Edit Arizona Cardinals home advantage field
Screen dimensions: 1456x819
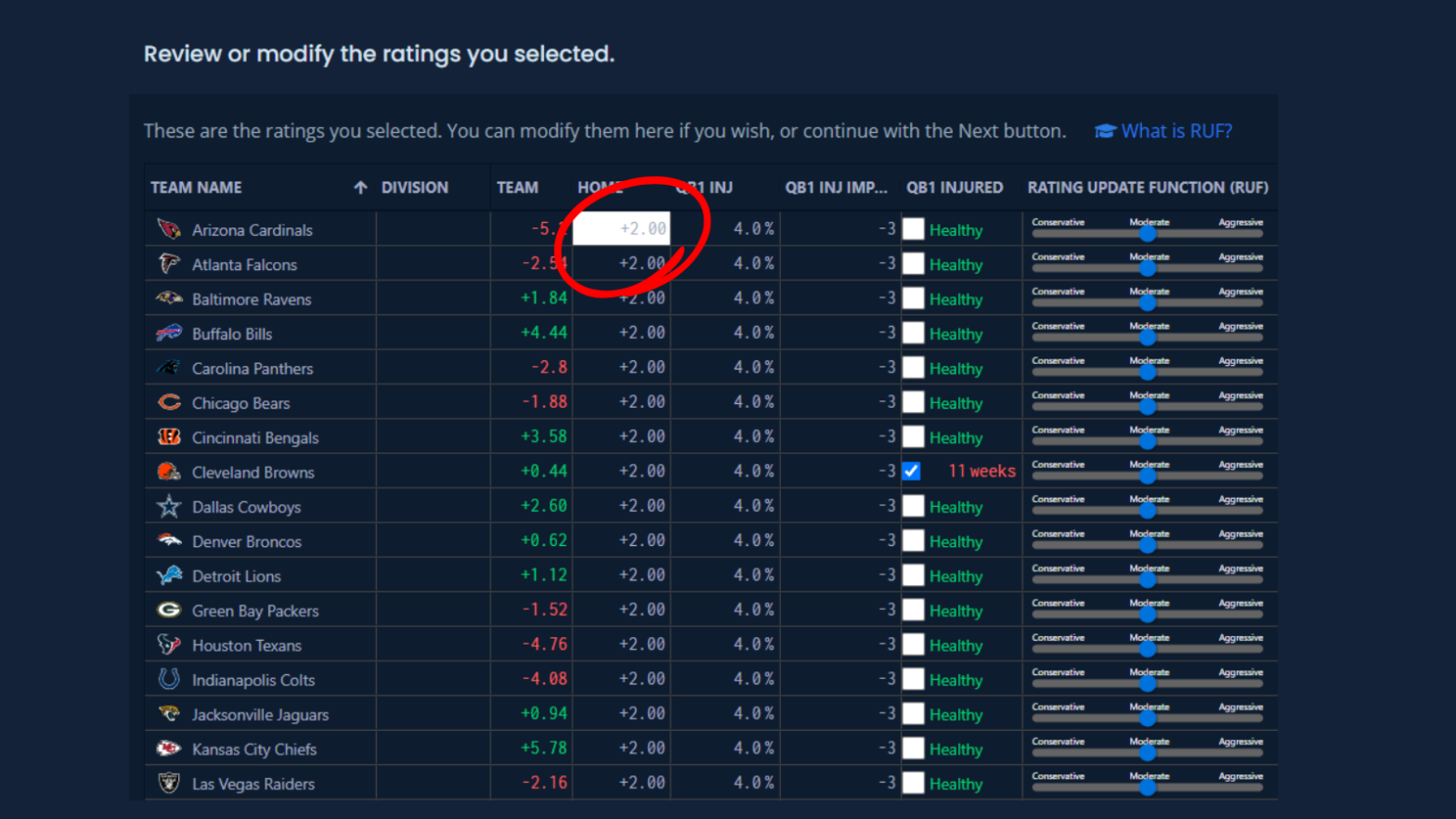click(621, 228)
